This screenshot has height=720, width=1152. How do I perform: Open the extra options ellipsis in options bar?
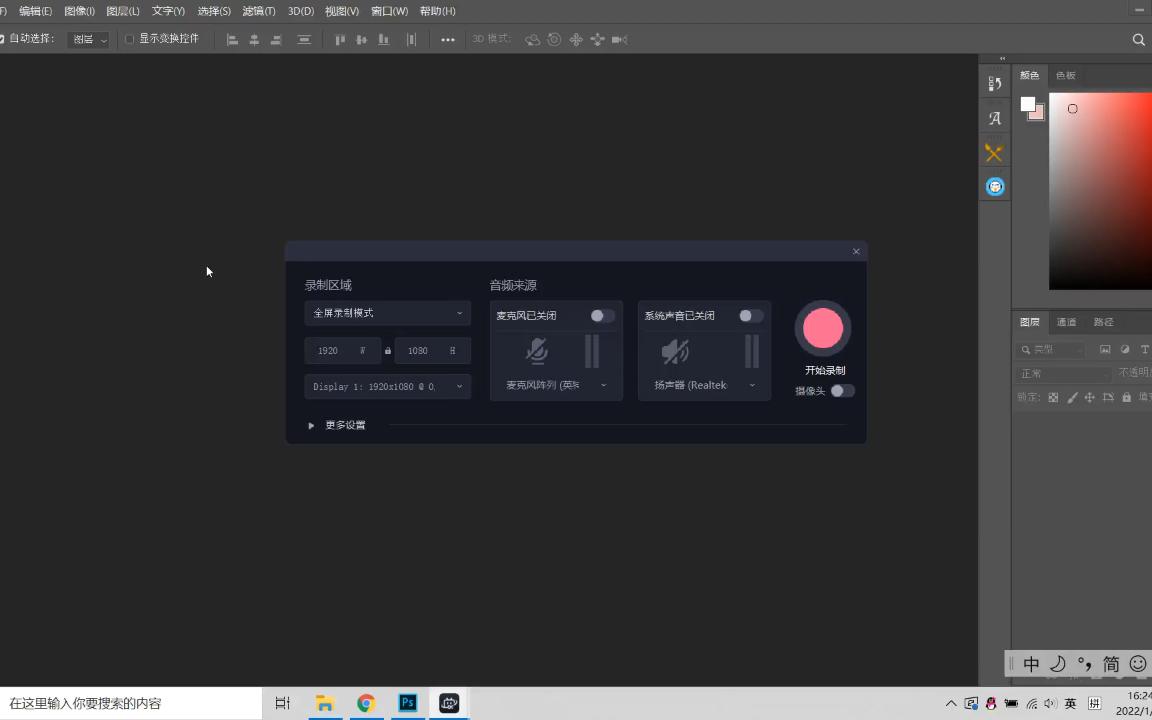pyautogui.click(x=447, y=39)
